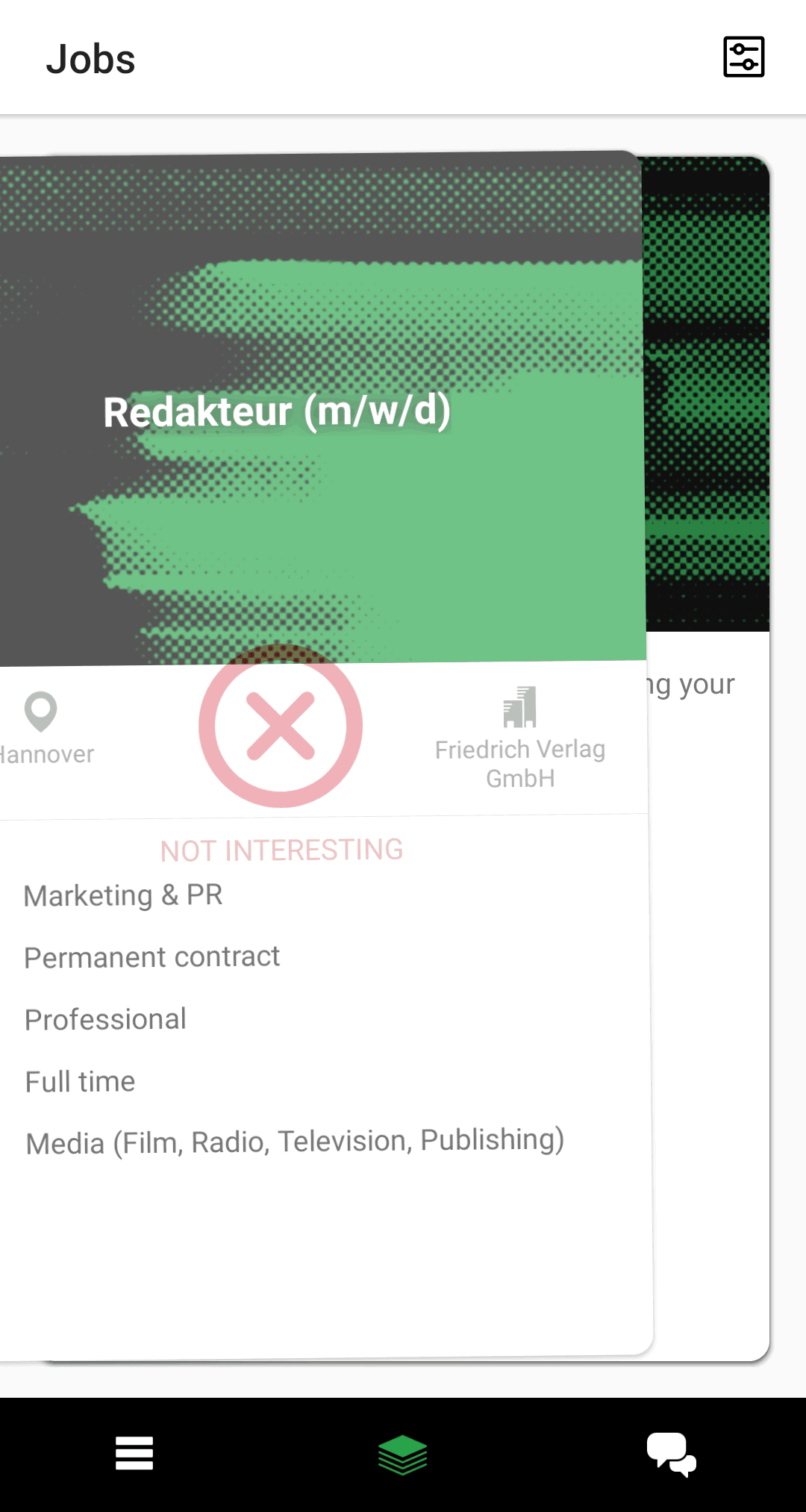This screenshot has width=806, height=1512.
Task: Tap the Friedrich Verlag GmbH company name
Action: 520,764
